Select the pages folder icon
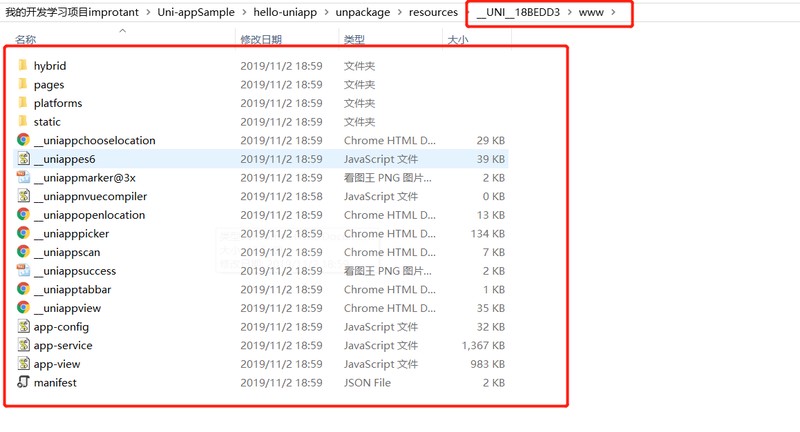Viewport: 800px width, 432px height. click(23, 84)
